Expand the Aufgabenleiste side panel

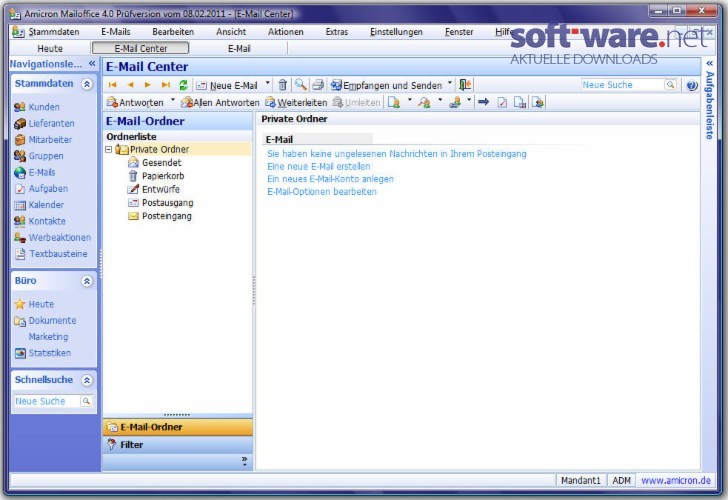(x=709, y=63)
